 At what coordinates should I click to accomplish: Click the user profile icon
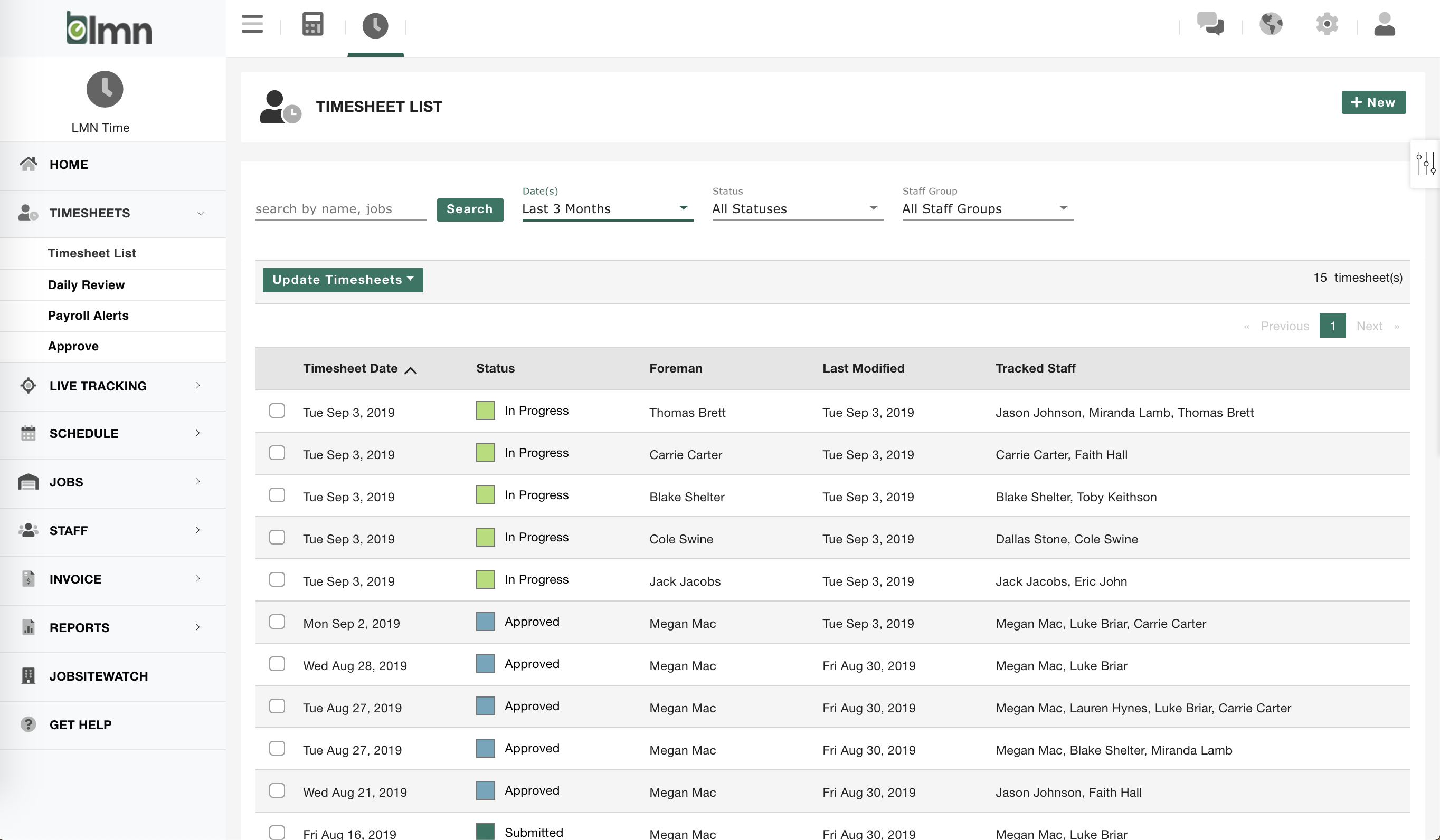(1384, 24)
